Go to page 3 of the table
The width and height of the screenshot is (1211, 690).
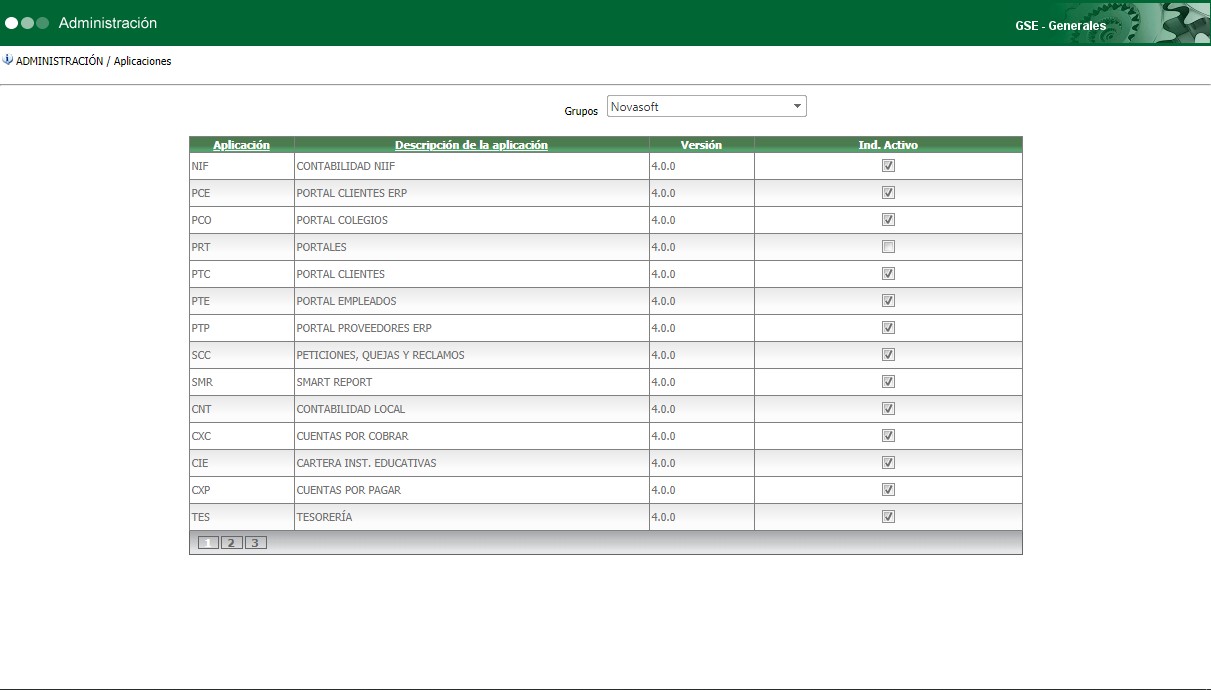coord(255,543)
